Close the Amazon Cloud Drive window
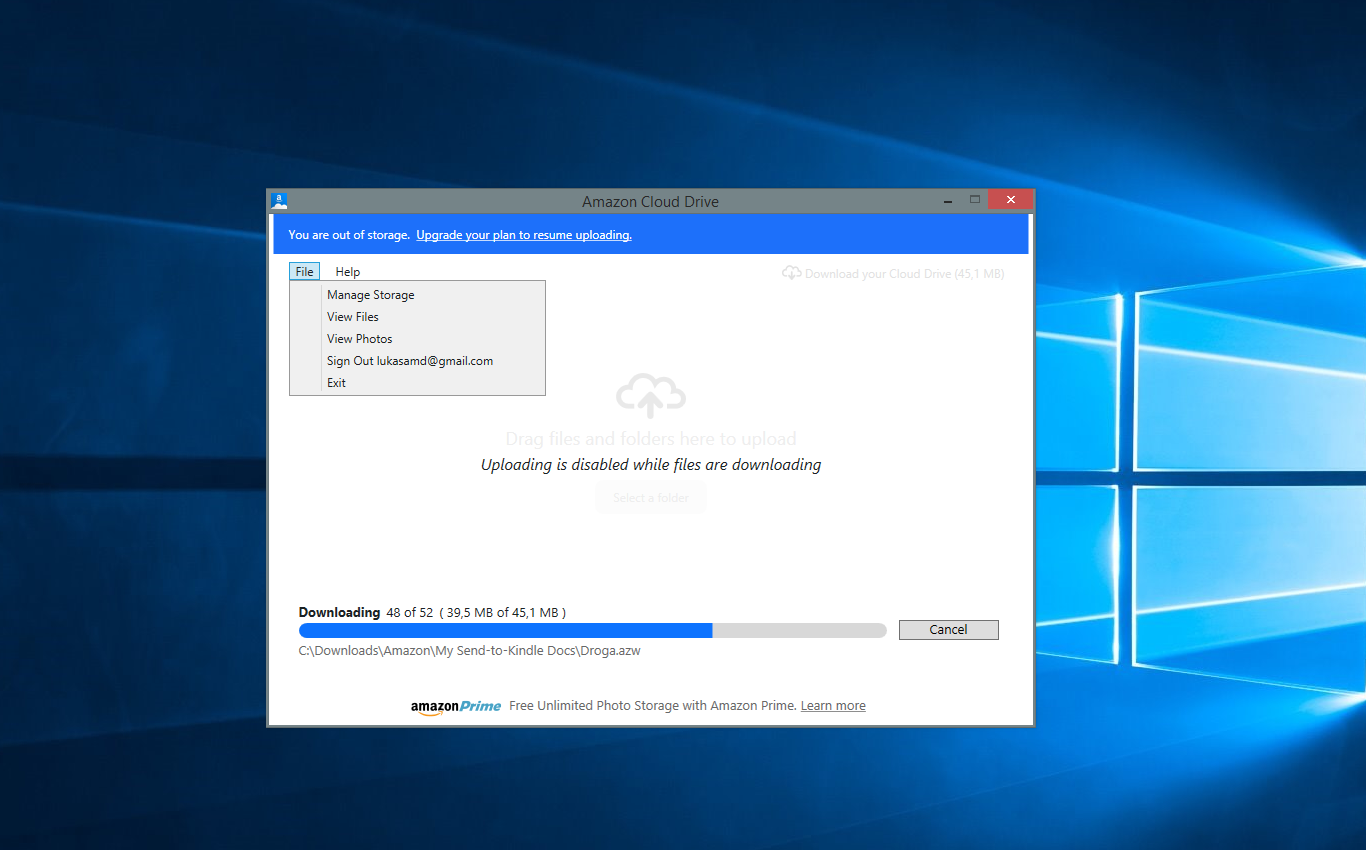The width and height of the screenshot is (1366, 850). tap(1010, 200)
